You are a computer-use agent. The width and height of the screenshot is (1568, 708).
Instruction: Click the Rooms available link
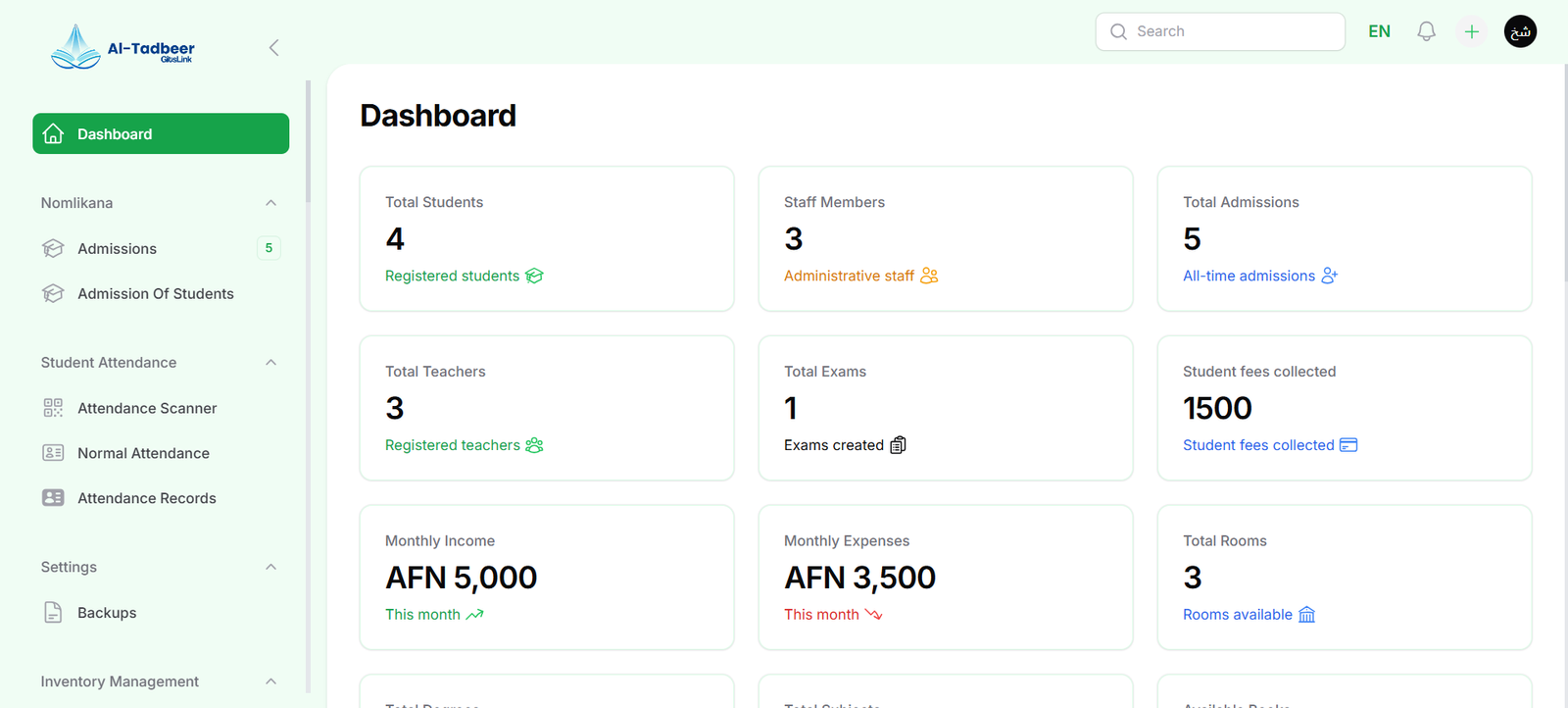click(x=1237, y=615)
